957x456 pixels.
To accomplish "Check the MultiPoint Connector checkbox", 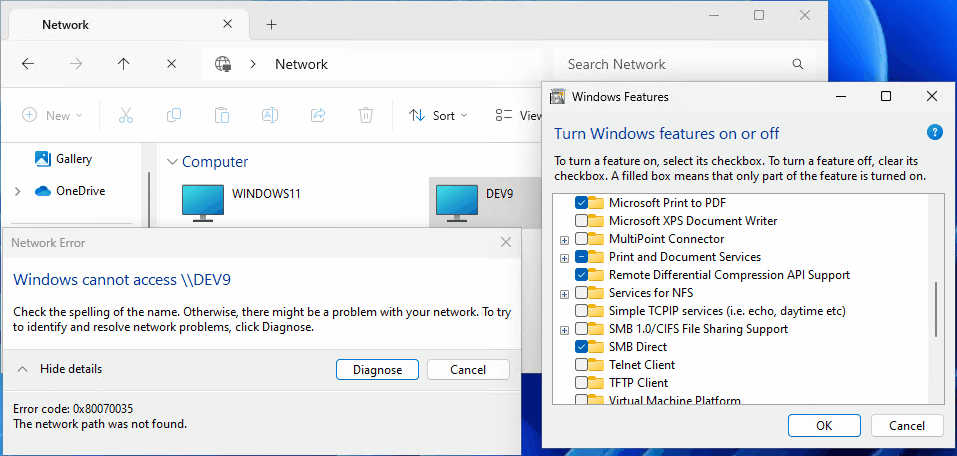I will click(x=581, y=239).
